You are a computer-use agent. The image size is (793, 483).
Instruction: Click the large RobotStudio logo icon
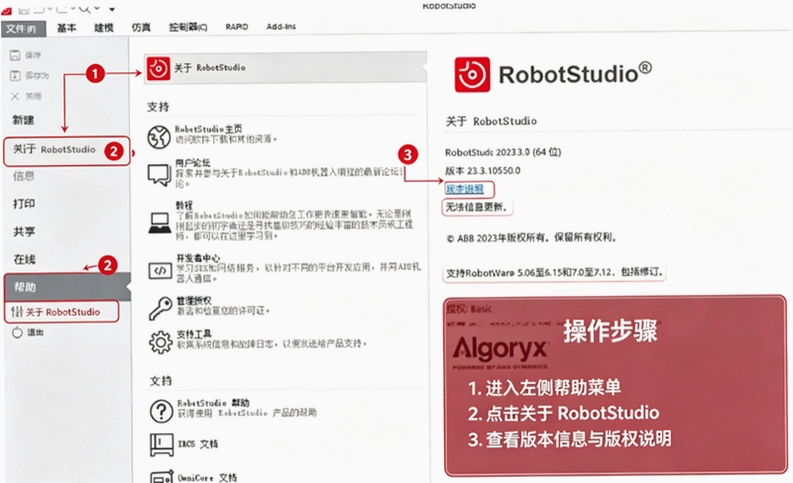coord(472,74)
